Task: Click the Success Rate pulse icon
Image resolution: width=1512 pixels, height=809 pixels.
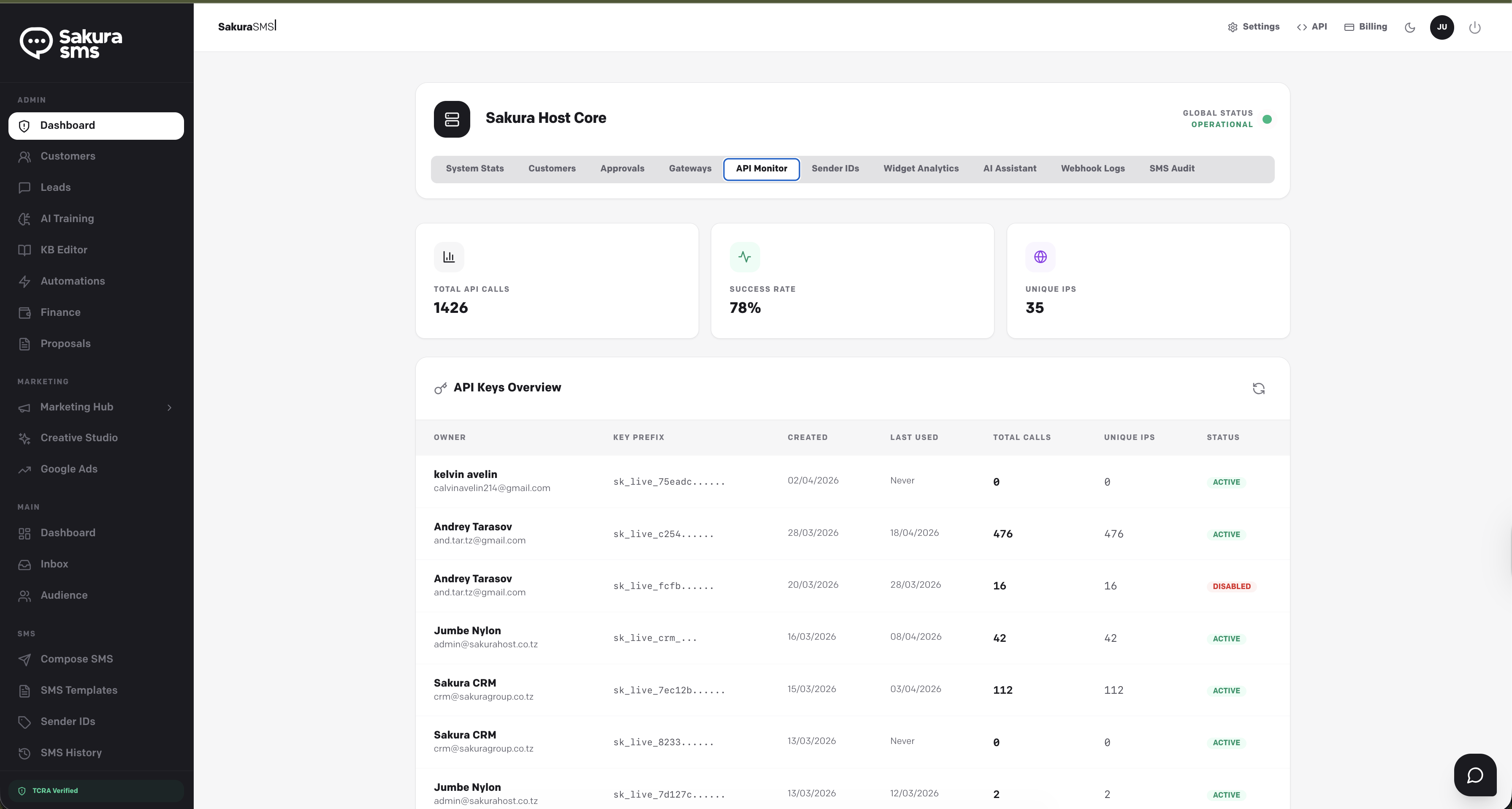Action: [745, 257]
